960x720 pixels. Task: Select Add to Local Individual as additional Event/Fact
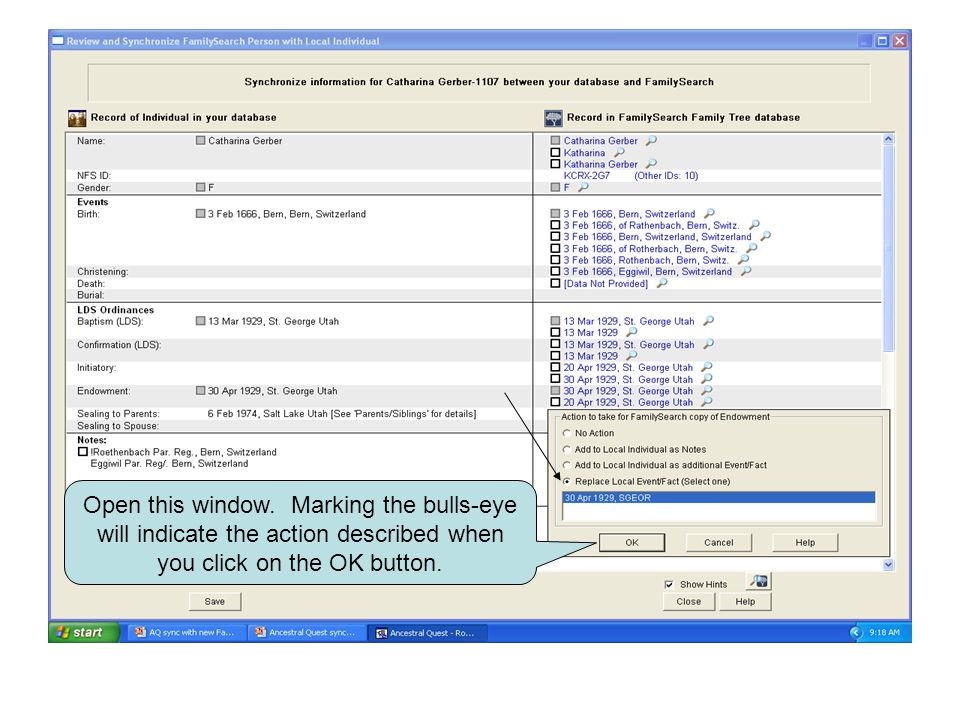coord(566,465)
